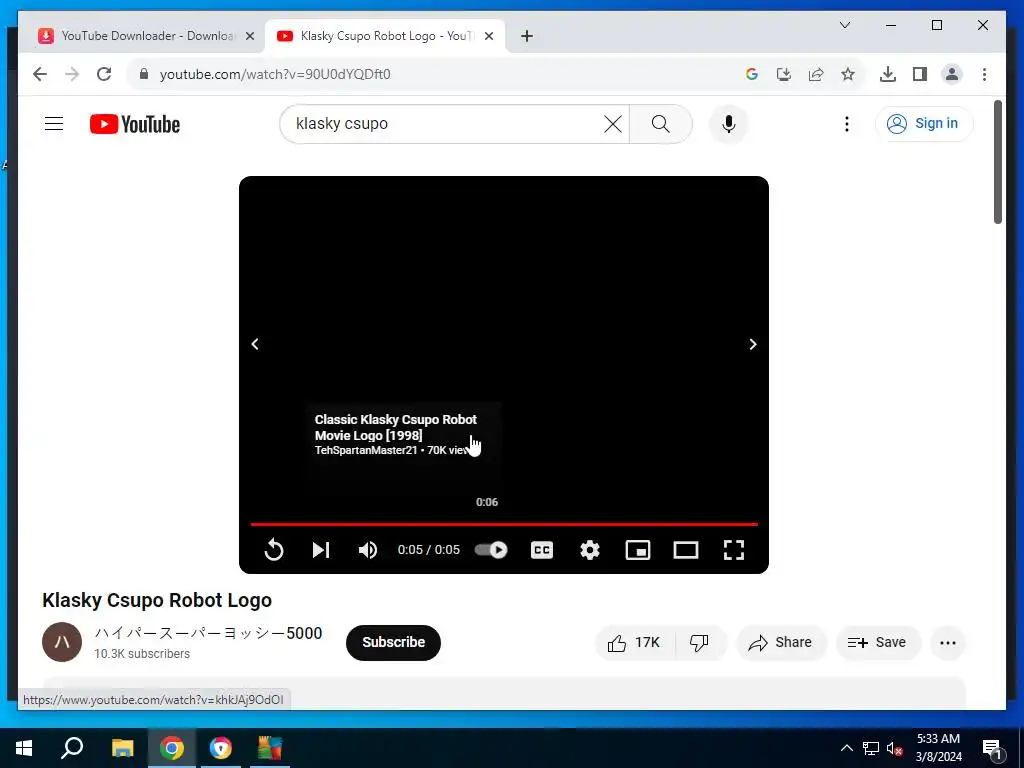Screen dimensions: 1024x768
Task: Enter fullscreen mode
Action: (734, 550)
